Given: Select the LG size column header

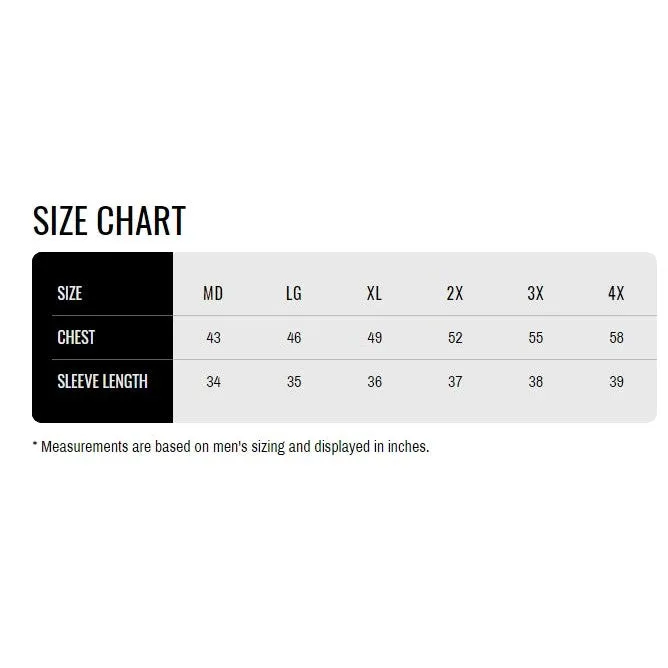Looking at the screenshot, I should click(x=294, y=293).
